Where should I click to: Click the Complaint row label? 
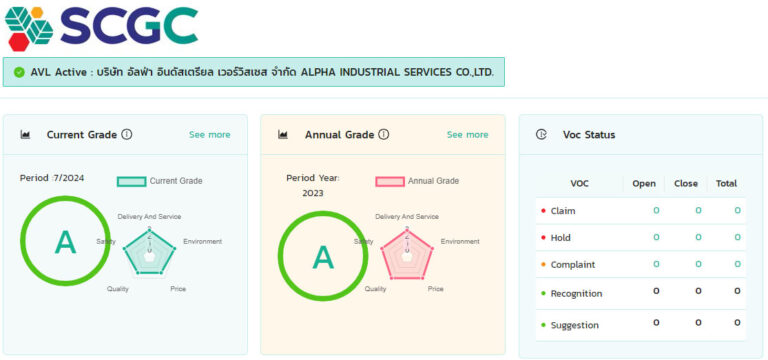pos(573,264)
